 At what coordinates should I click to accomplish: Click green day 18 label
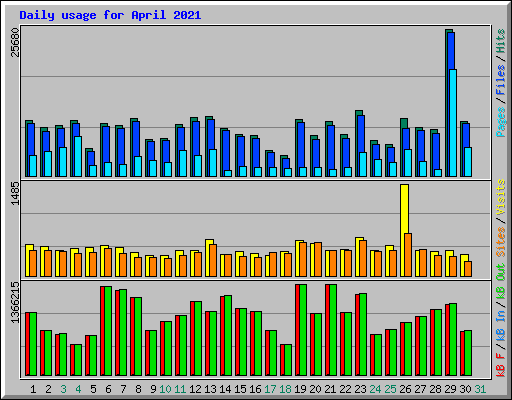285,389
